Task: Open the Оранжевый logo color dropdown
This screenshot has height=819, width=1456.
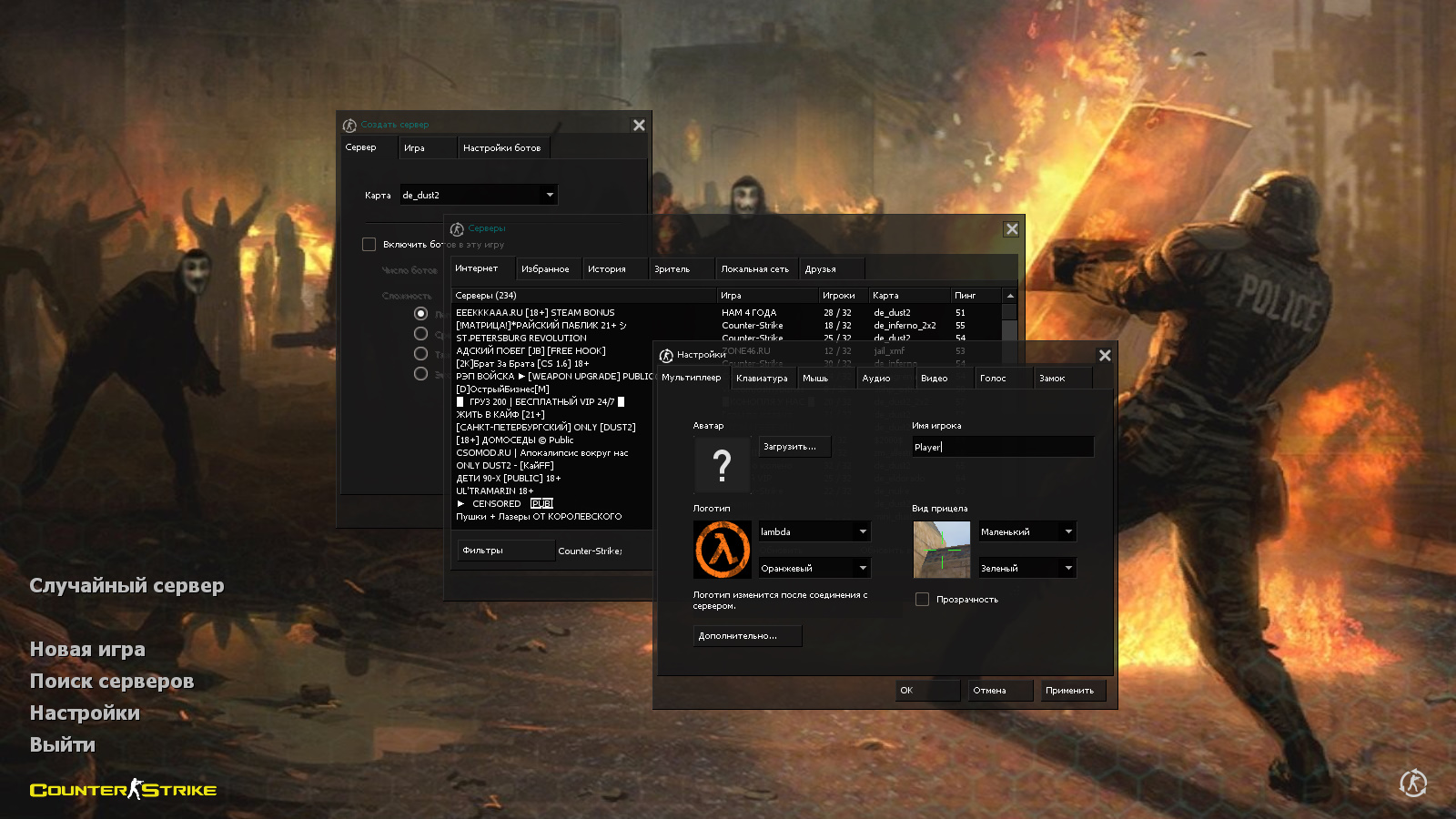Action: (863, 568)
